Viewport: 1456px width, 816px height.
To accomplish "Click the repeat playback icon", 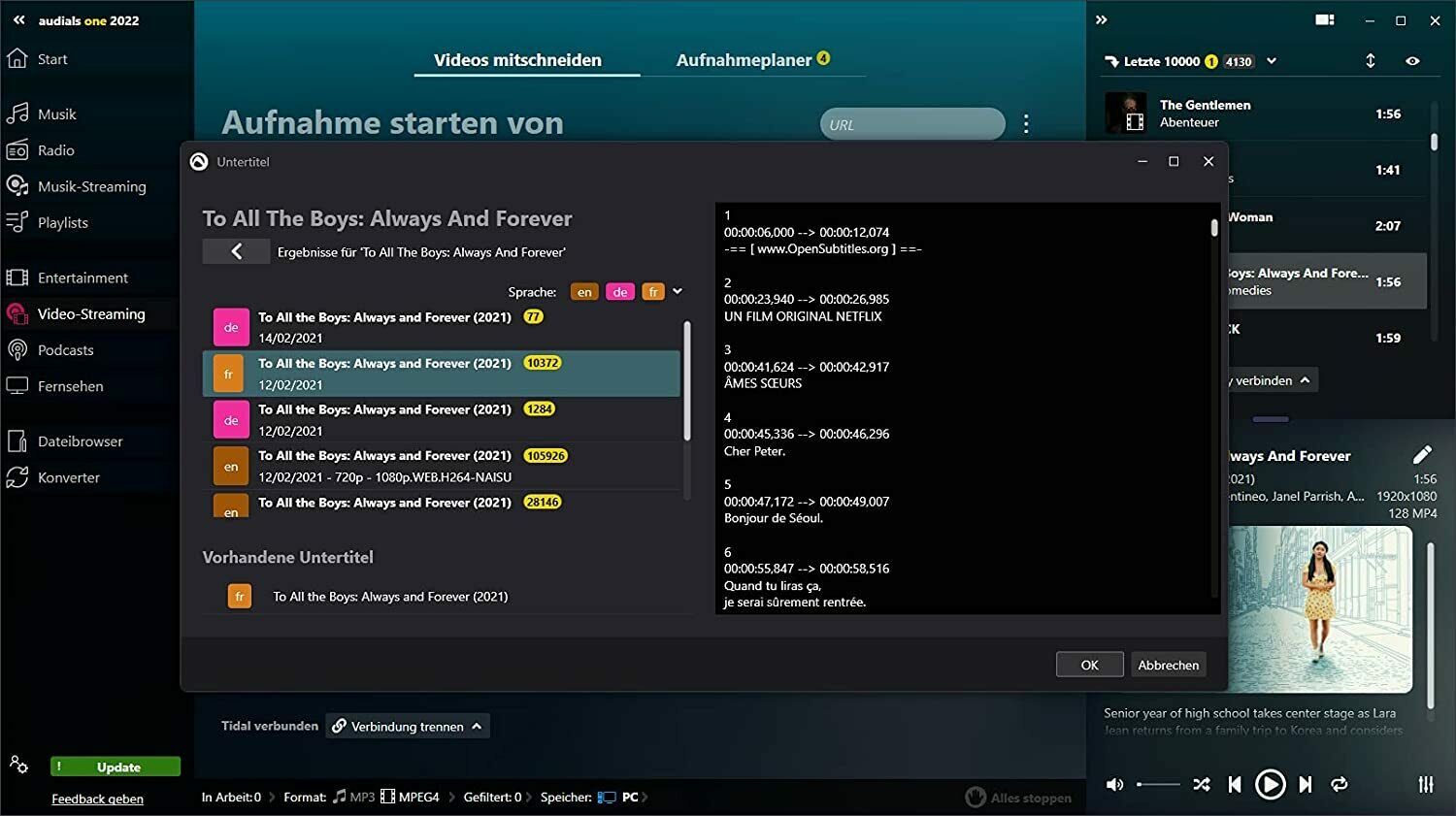I will coord(1340,784).
